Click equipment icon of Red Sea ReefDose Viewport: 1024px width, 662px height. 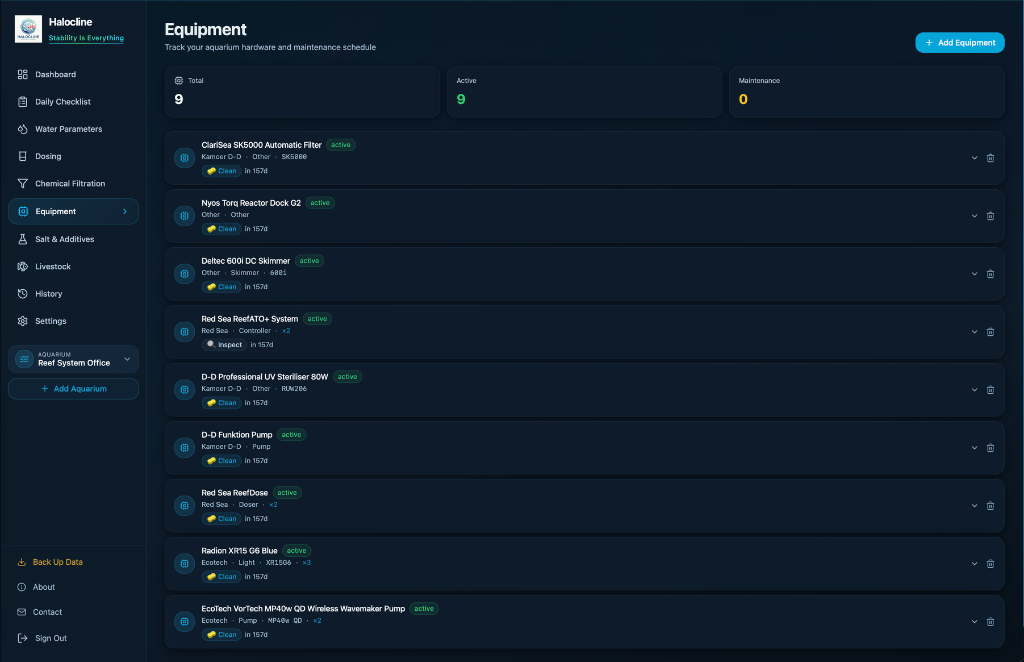pos(184,507)
